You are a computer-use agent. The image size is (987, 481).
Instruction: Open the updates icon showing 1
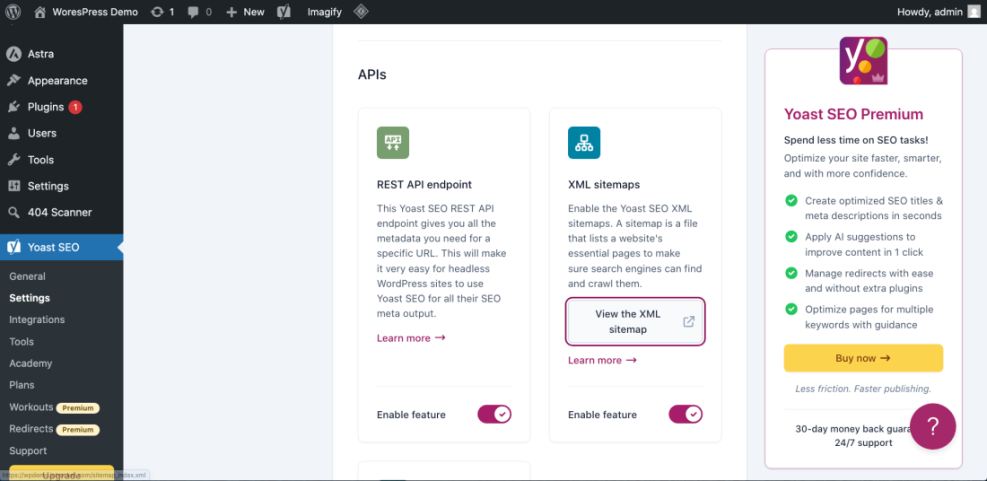(x=157, y=12)
